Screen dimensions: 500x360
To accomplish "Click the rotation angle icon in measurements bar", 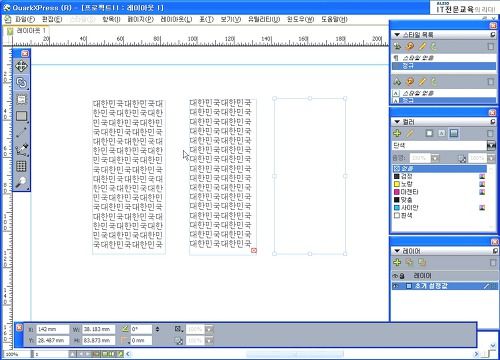I will [125, 329].
